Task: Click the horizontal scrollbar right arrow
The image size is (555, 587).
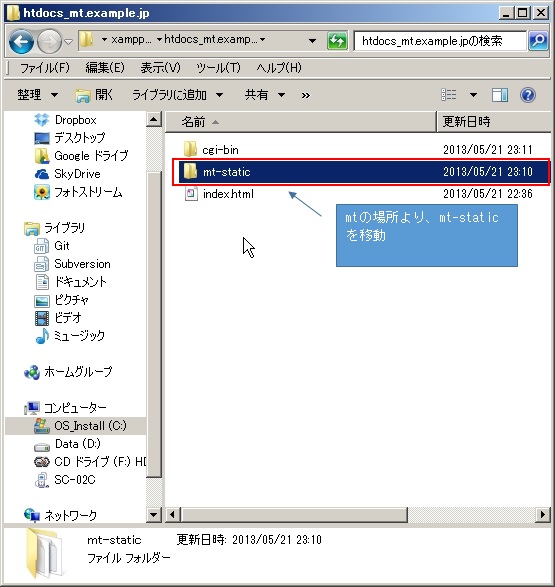Action: coord(543,514)
